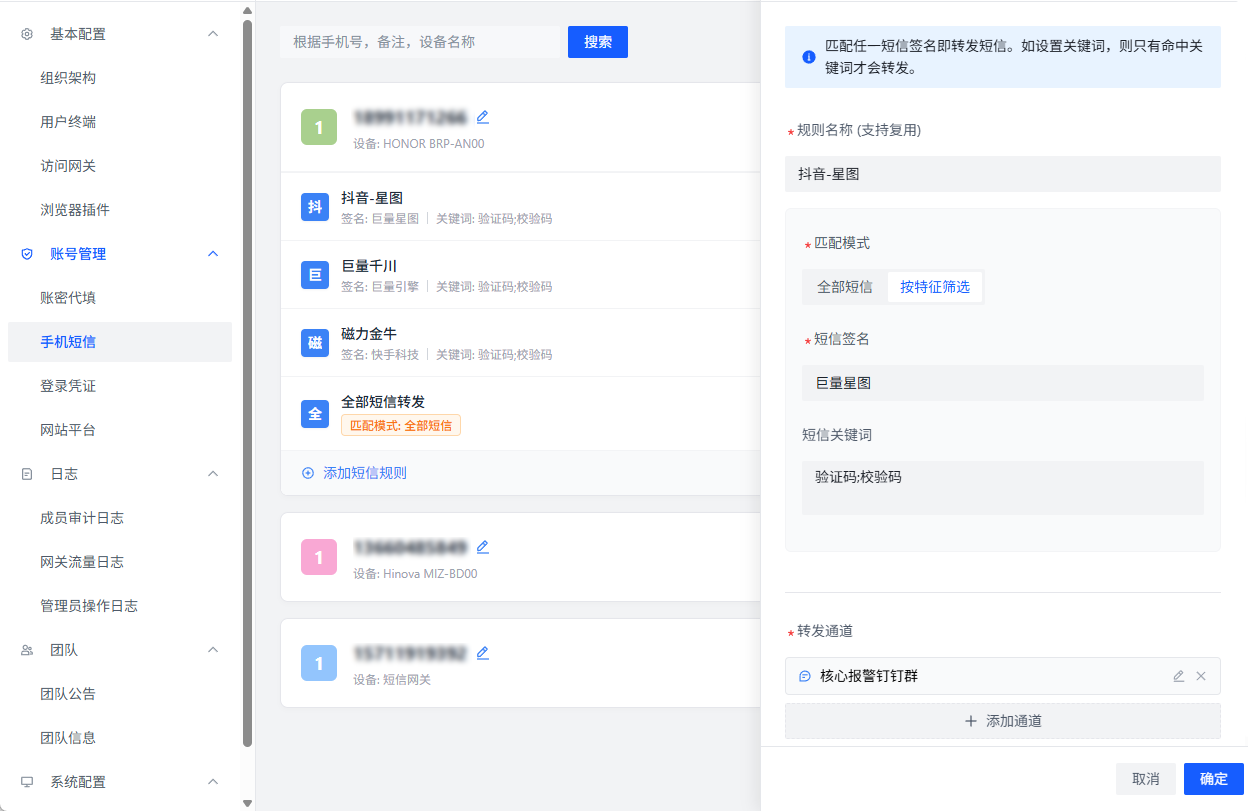
Task: Click the 添加通道 button
Action: pyautogui.click(x=1003, y=721)
